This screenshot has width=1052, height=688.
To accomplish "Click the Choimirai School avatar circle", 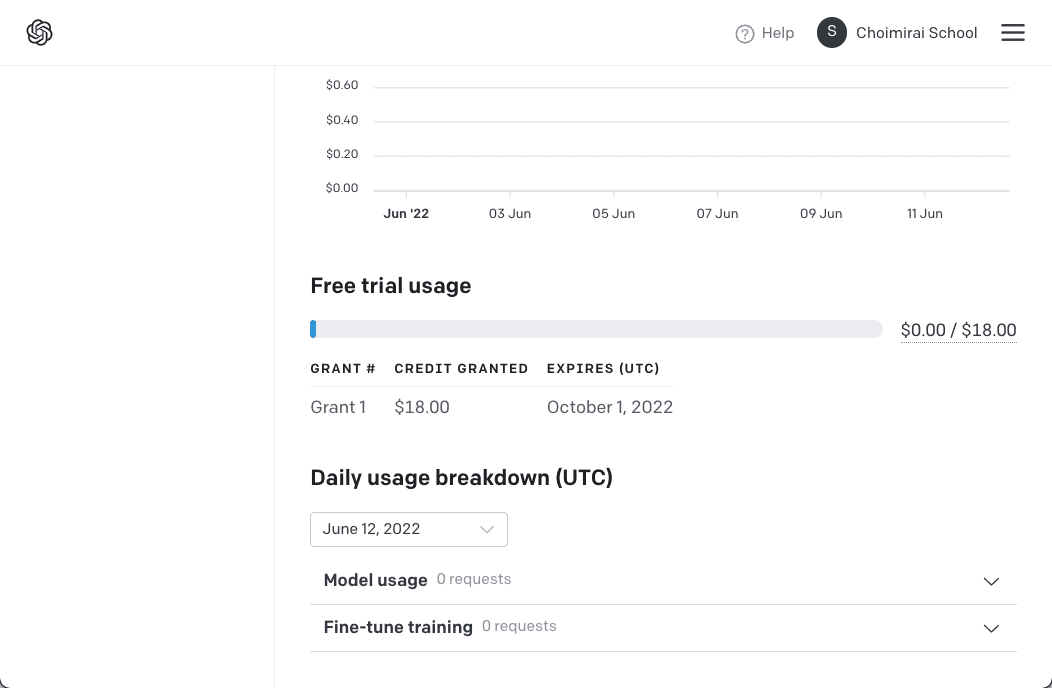I will click(832, 33).
